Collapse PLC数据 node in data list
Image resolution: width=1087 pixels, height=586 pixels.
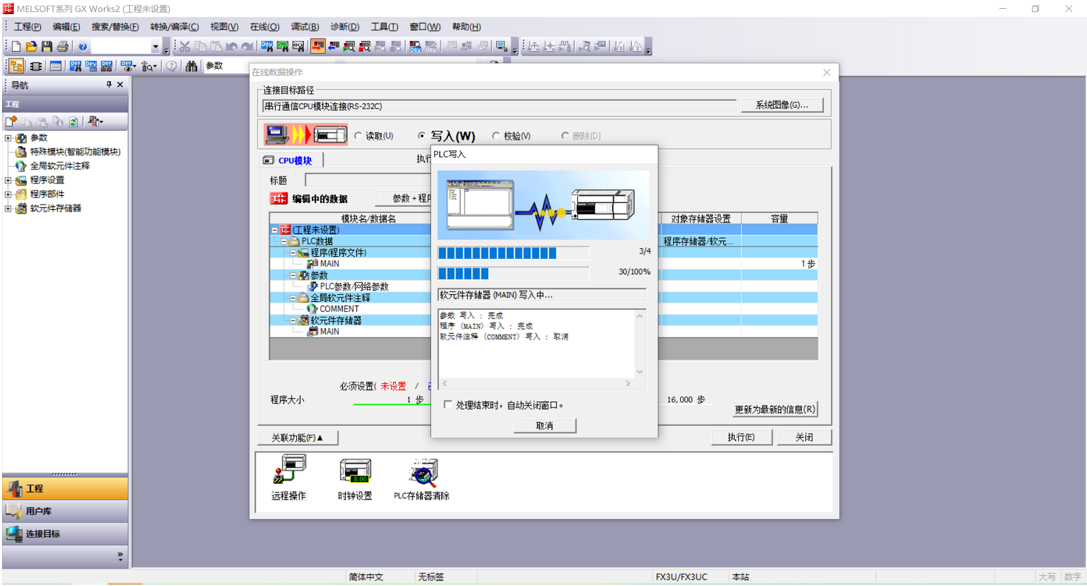(x=284, y=241)
